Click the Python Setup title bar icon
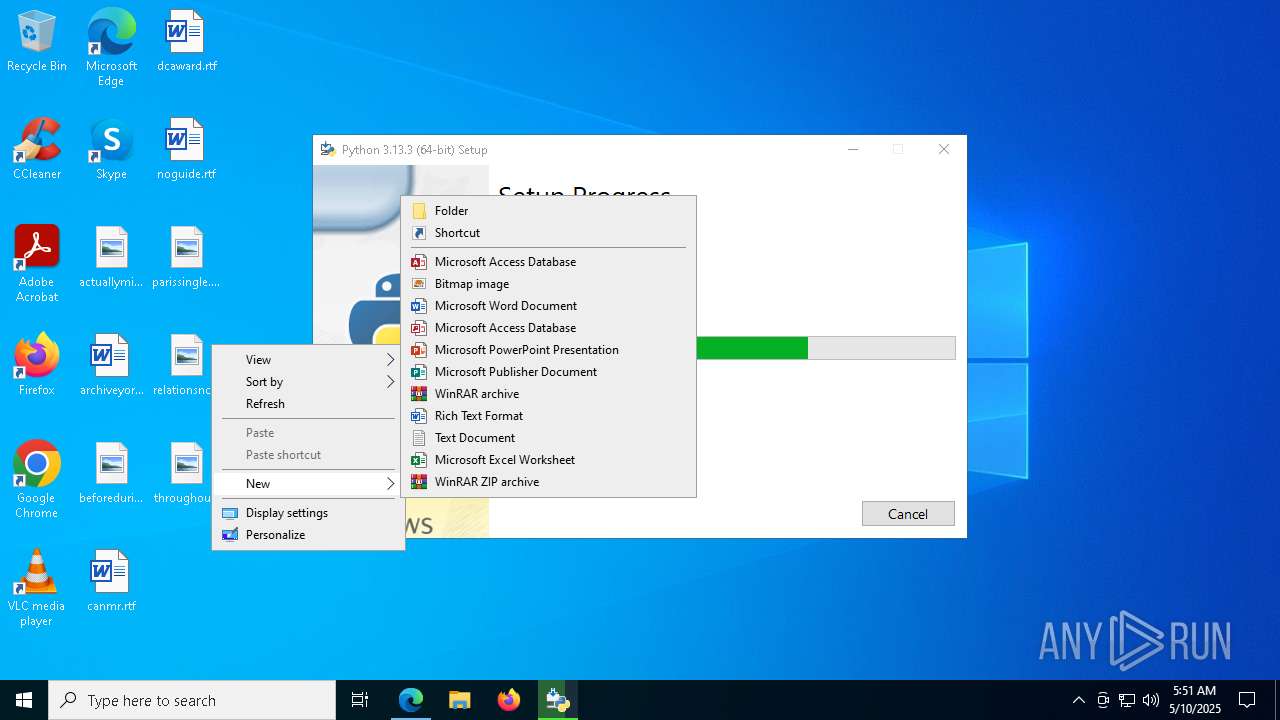1280x720 pixels. [x=327, y=150]
